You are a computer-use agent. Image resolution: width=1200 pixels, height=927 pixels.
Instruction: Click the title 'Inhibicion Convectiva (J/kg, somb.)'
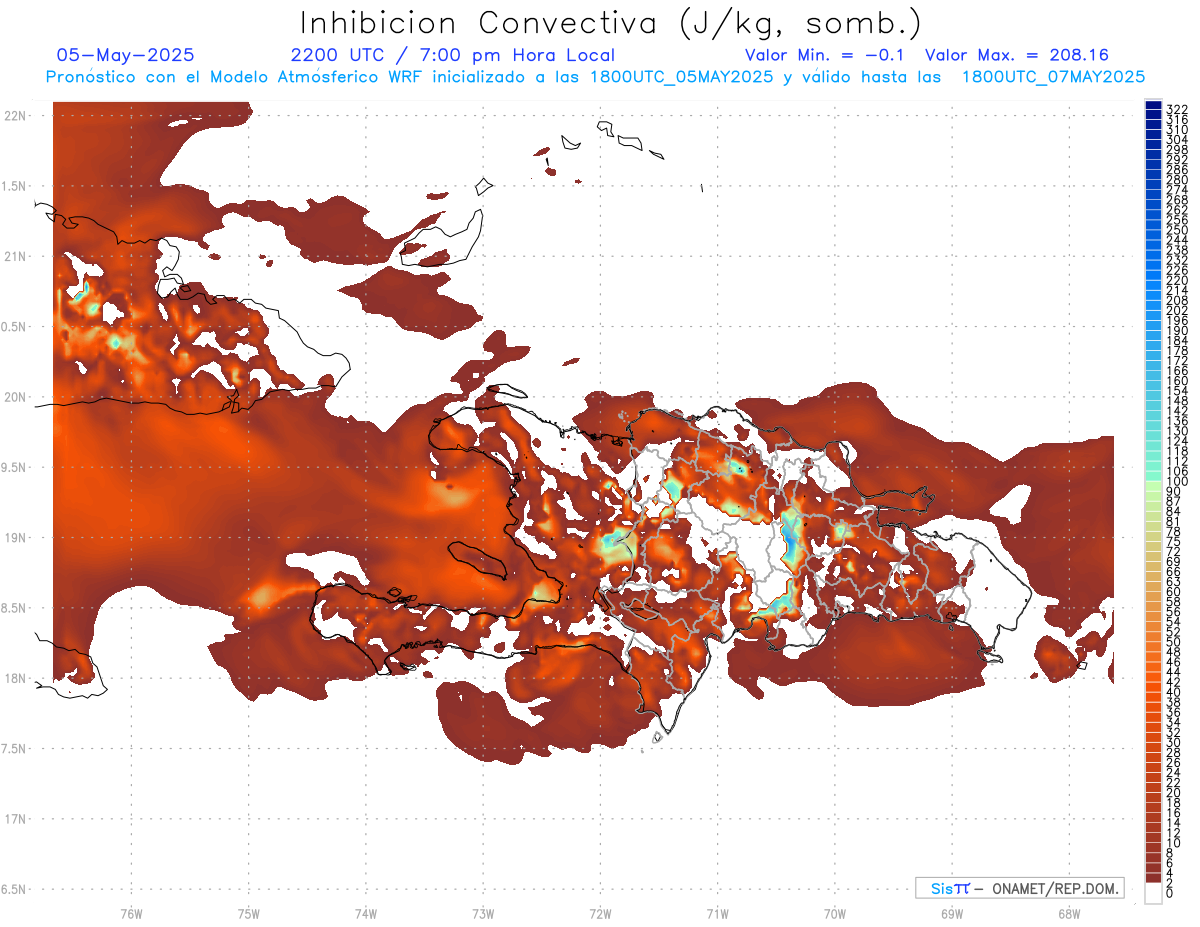[610, 24]
